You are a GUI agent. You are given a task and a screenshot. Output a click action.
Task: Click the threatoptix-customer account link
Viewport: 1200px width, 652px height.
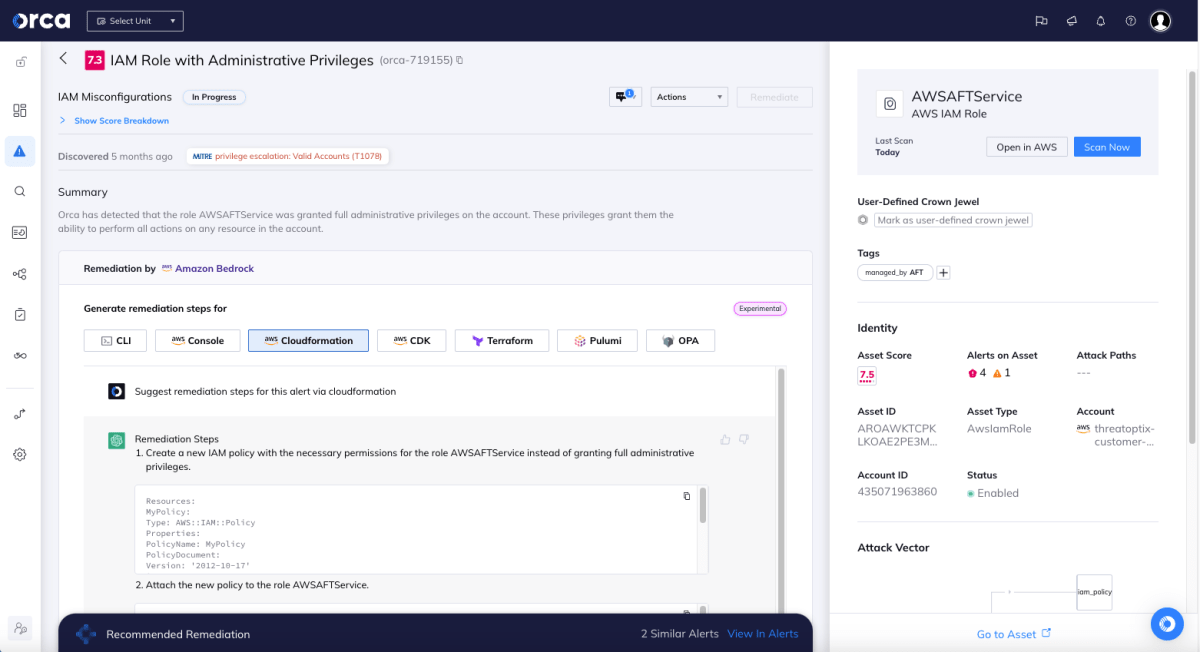pyautogui.click(x=1124, y=435)
